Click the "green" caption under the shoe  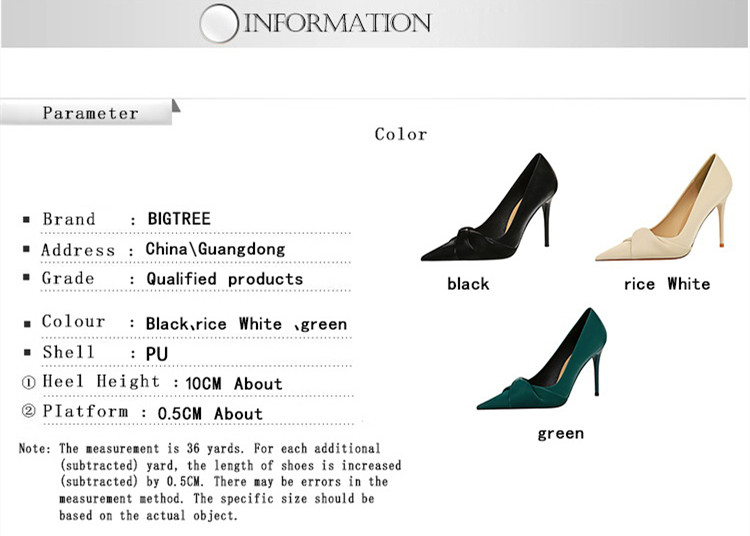click(x=560, y=433)
